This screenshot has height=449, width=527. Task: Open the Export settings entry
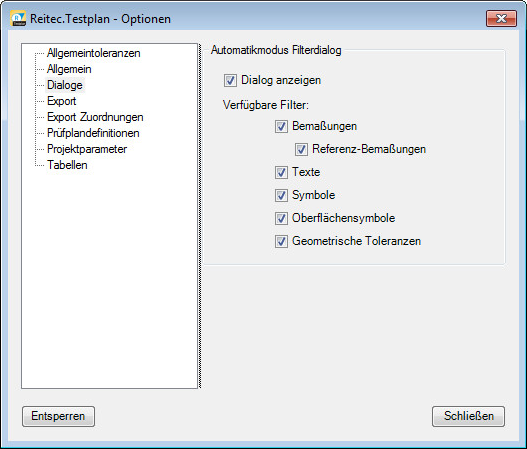pyautogui.click(x=62, y=101)
